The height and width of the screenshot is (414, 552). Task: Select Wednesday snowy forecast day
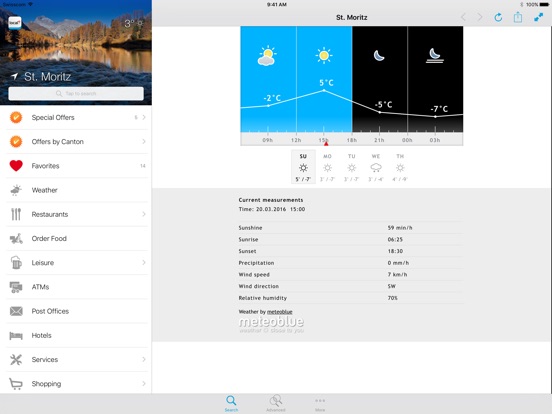376,167
